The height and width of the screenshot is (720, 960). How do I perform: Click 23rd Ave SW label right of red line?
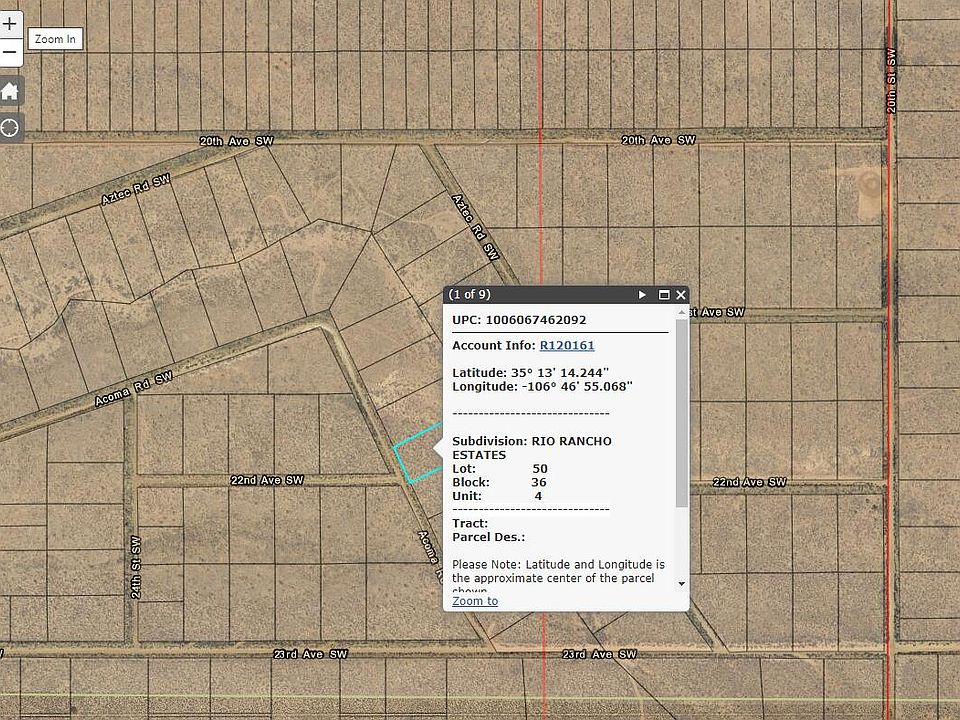[600, 654]
